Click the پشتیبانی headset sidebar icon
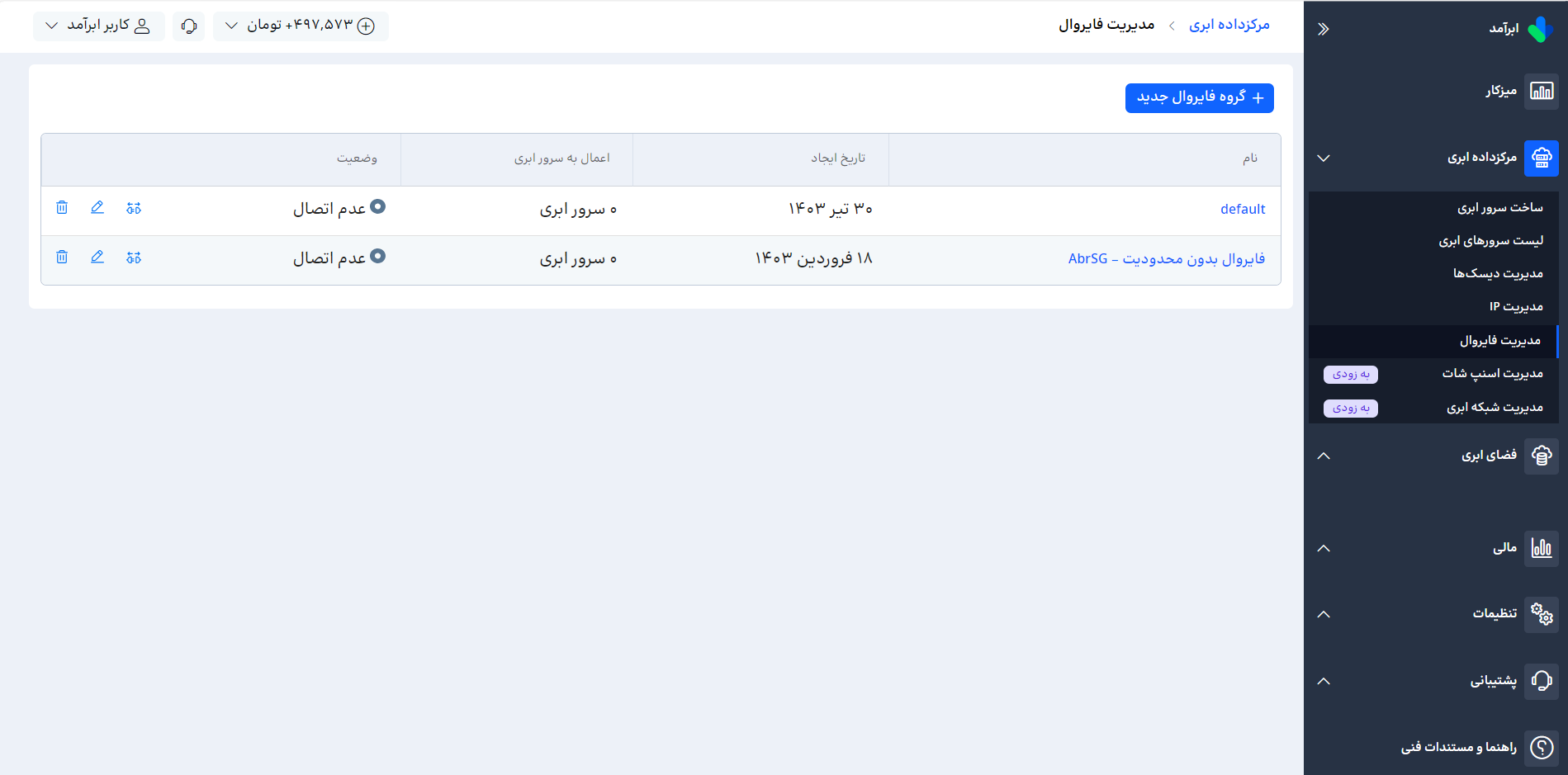The width and height of the screenshot is (1568, 775). [1542, 681]
